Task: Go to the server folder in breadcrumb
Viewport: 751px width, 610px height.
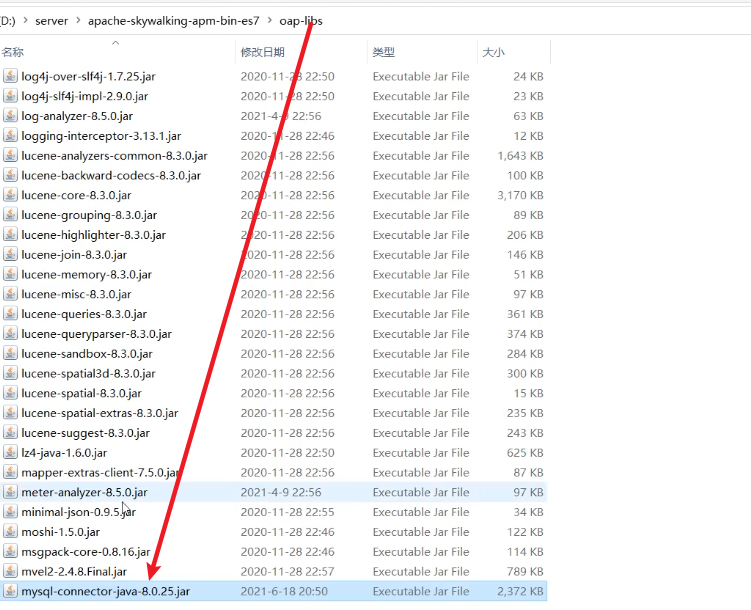Action: 51,20
